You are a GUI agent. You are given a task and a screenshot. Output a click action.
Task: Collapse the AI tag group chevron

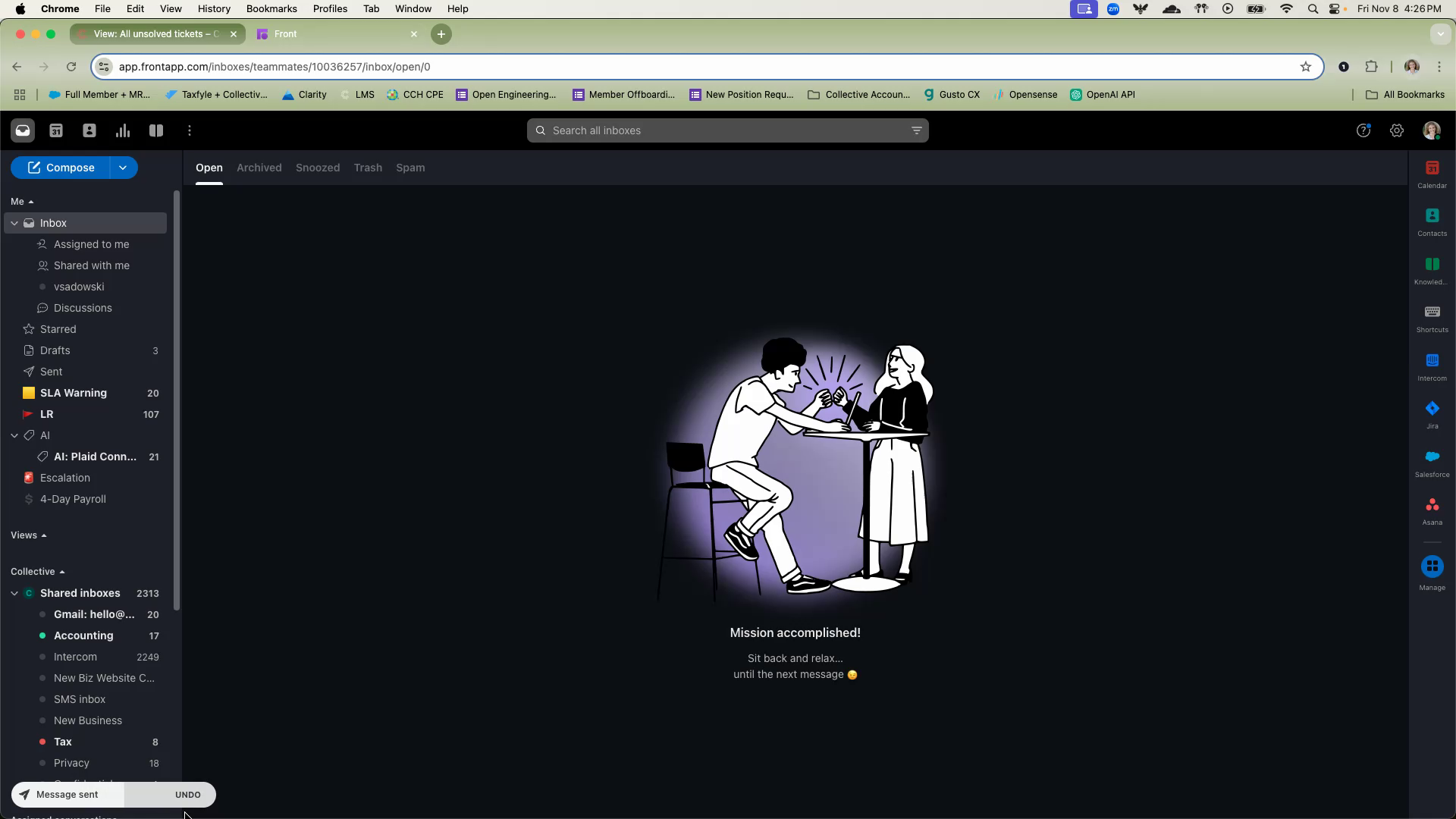(x=14, y=435)
